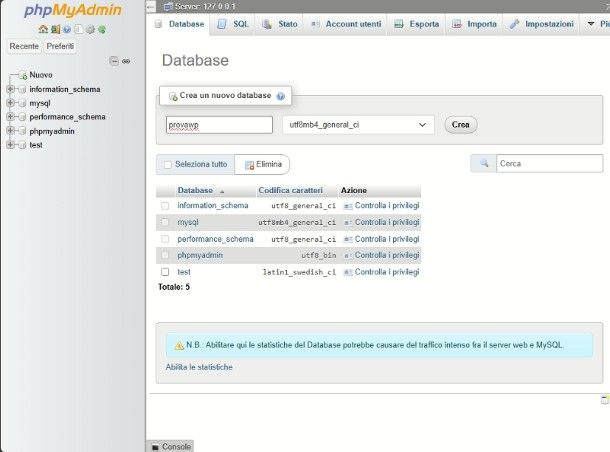Screen dimensions: 610x452
Task: Expand the performance_schema tree node
Action: point(11,117)
